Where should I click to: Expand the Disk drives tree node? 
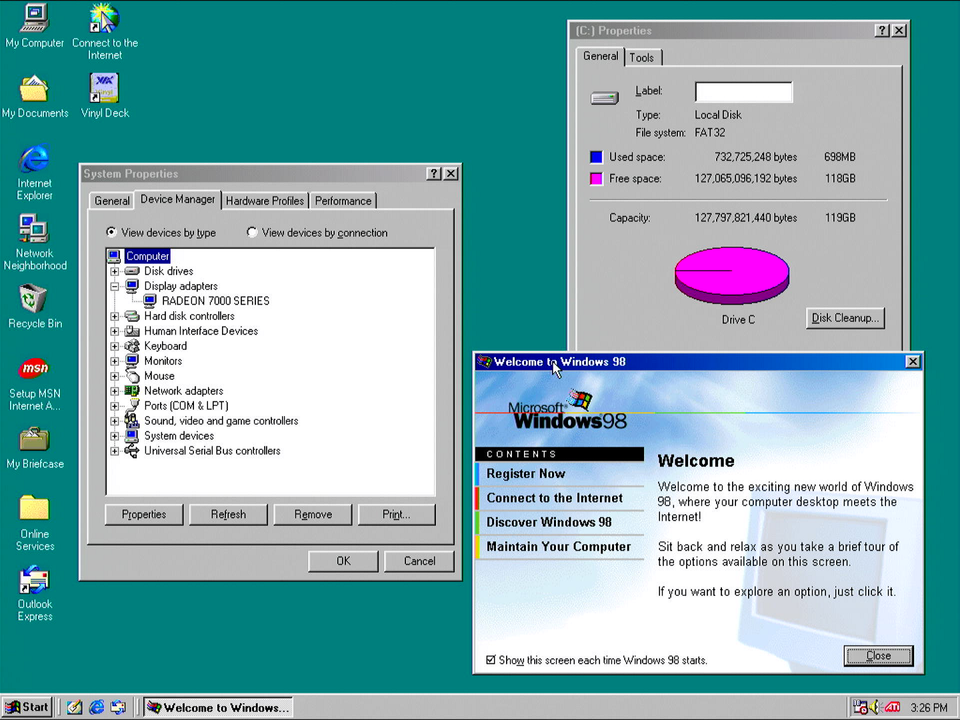(x=114, y=271)
